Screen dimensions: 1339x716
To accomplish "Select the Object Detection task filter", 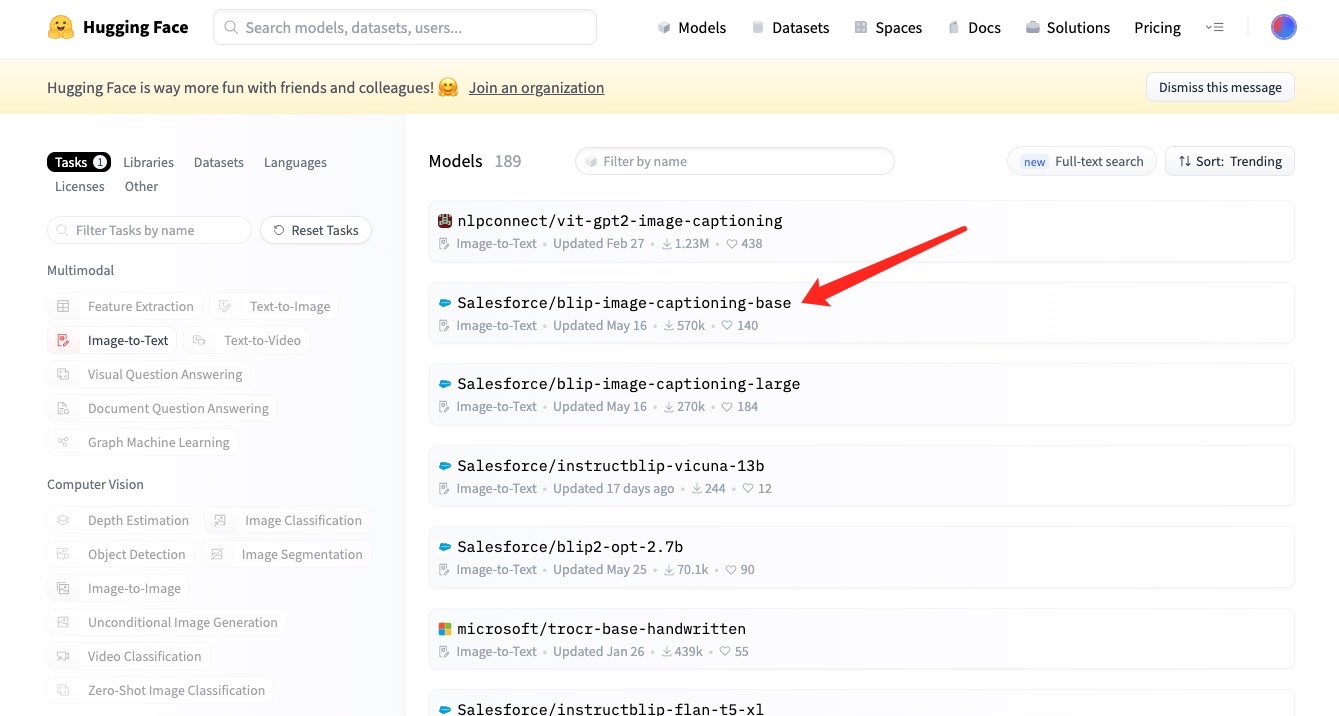I will tap(121, 554).
